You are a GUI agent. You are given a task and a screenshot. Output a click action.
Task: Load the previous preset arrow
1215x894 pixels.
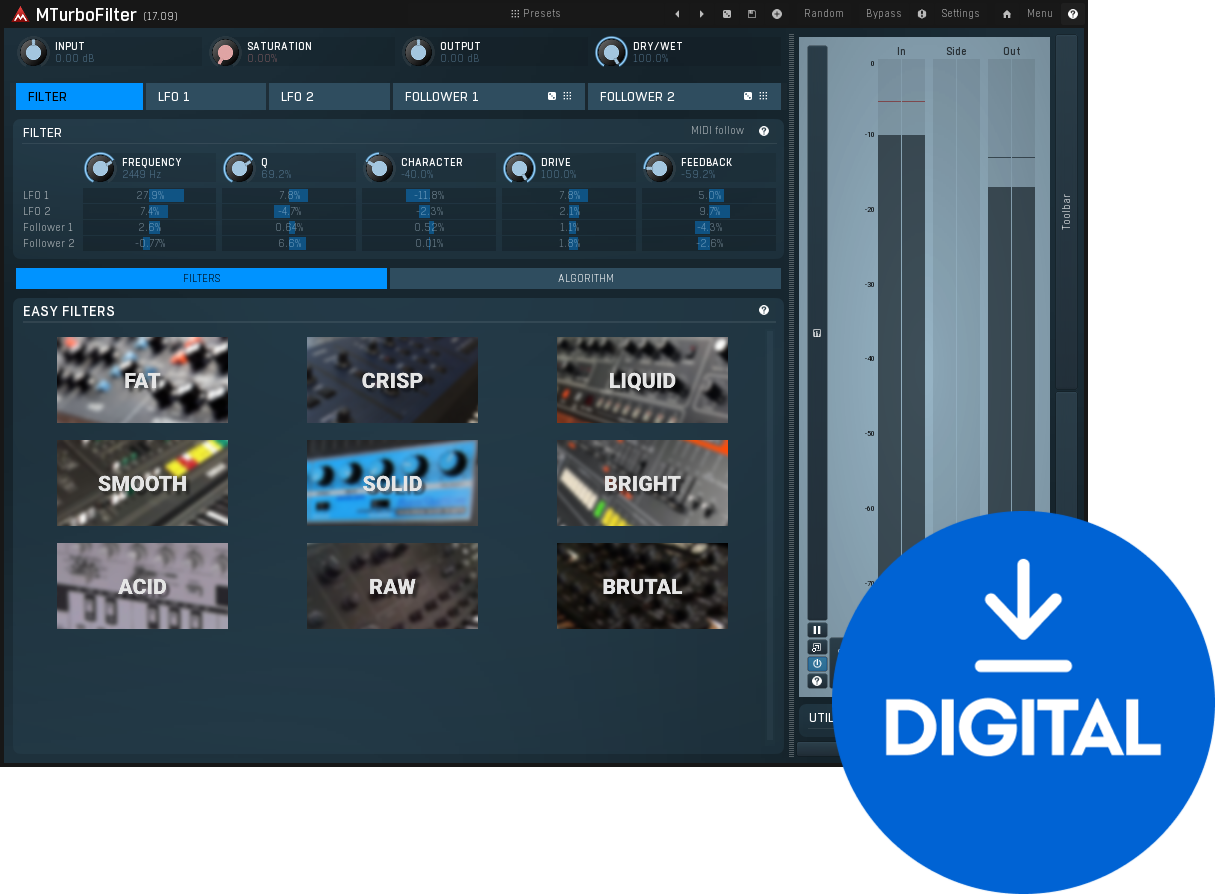677,14
